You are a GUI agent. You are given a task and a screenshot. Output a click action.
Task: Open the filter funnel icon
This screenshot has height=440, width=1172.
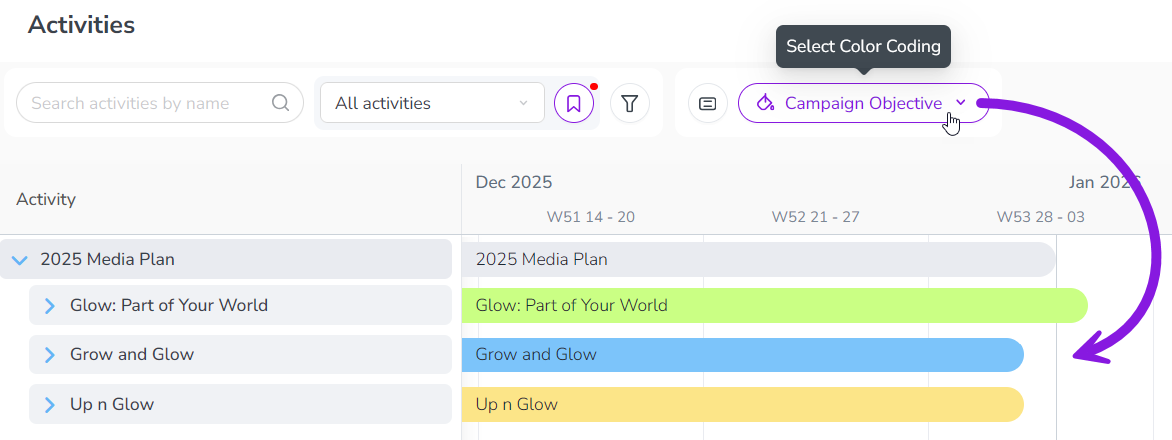[630, 103]
